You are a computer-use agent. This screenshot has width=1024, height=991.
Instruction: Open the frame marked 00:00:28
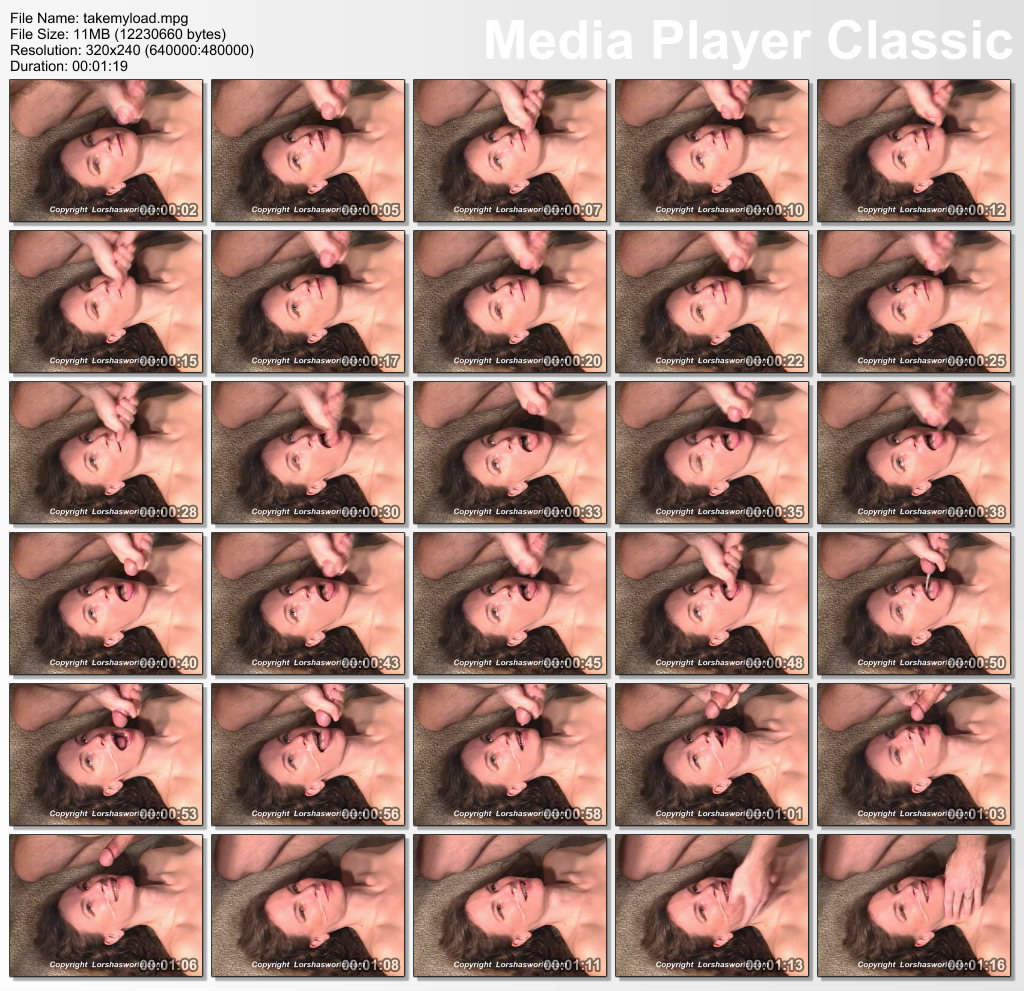[105, 452]
